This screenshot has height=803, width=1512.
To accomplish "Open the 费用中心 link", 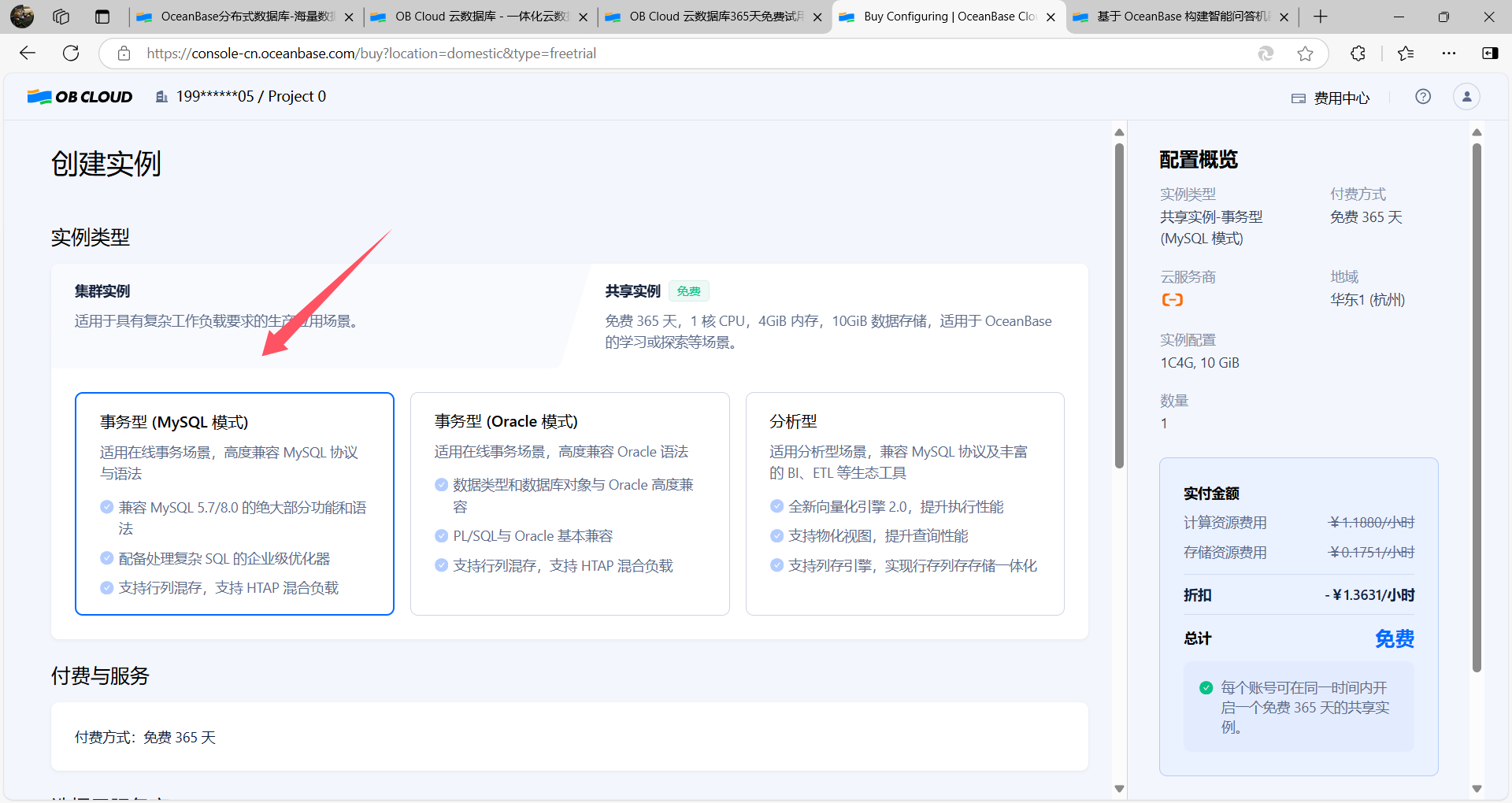I will (x=1331, y=98).
